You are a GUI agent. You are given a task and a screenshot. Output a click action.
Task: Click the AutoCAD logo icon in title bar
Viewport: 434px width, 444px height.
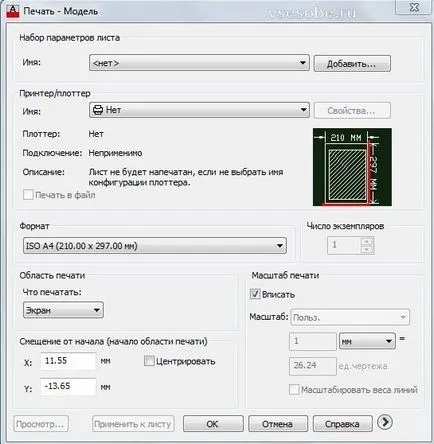click(x=13, y=10)
